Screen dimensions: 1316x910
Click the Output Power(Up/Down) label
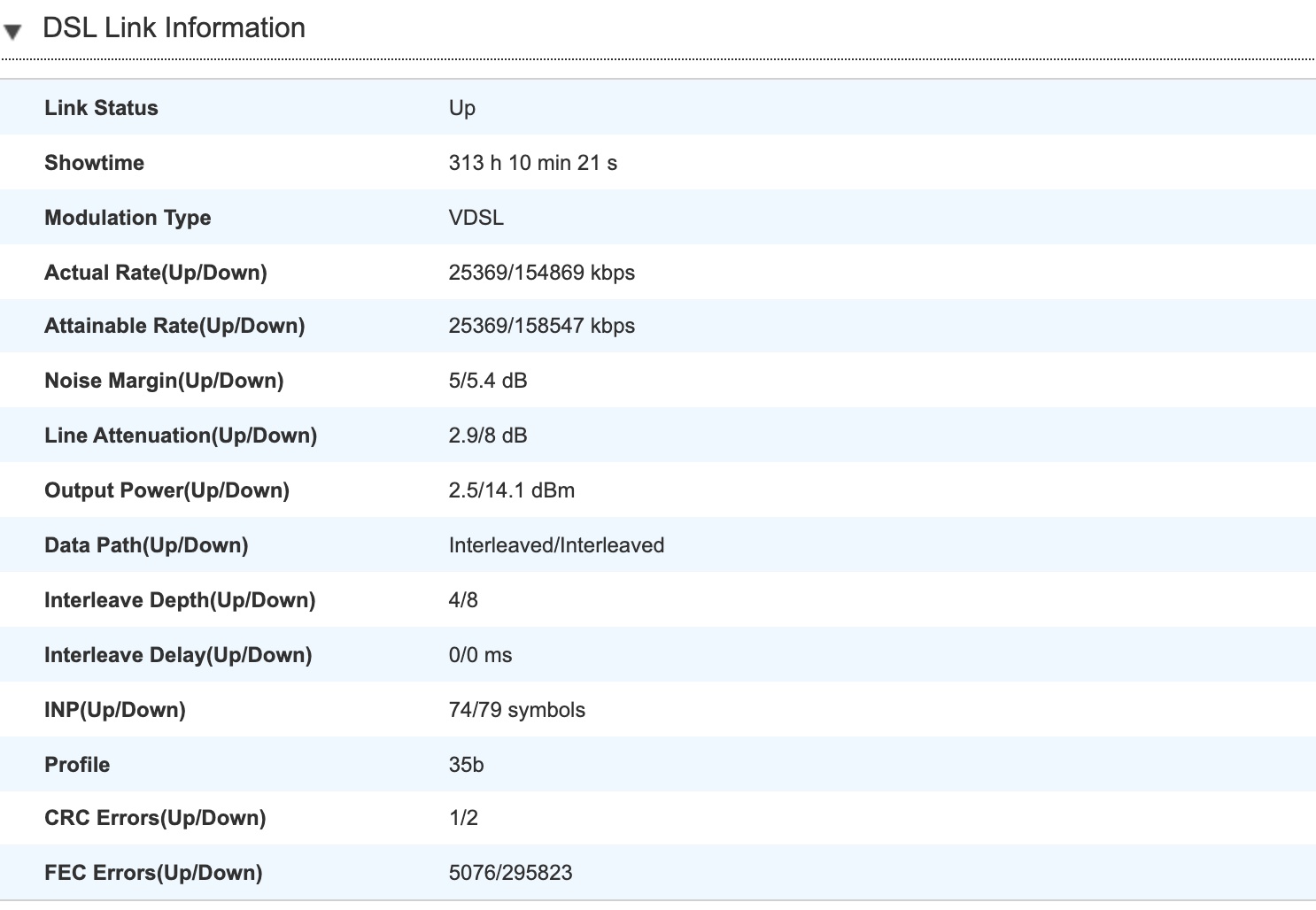point(166,490)
